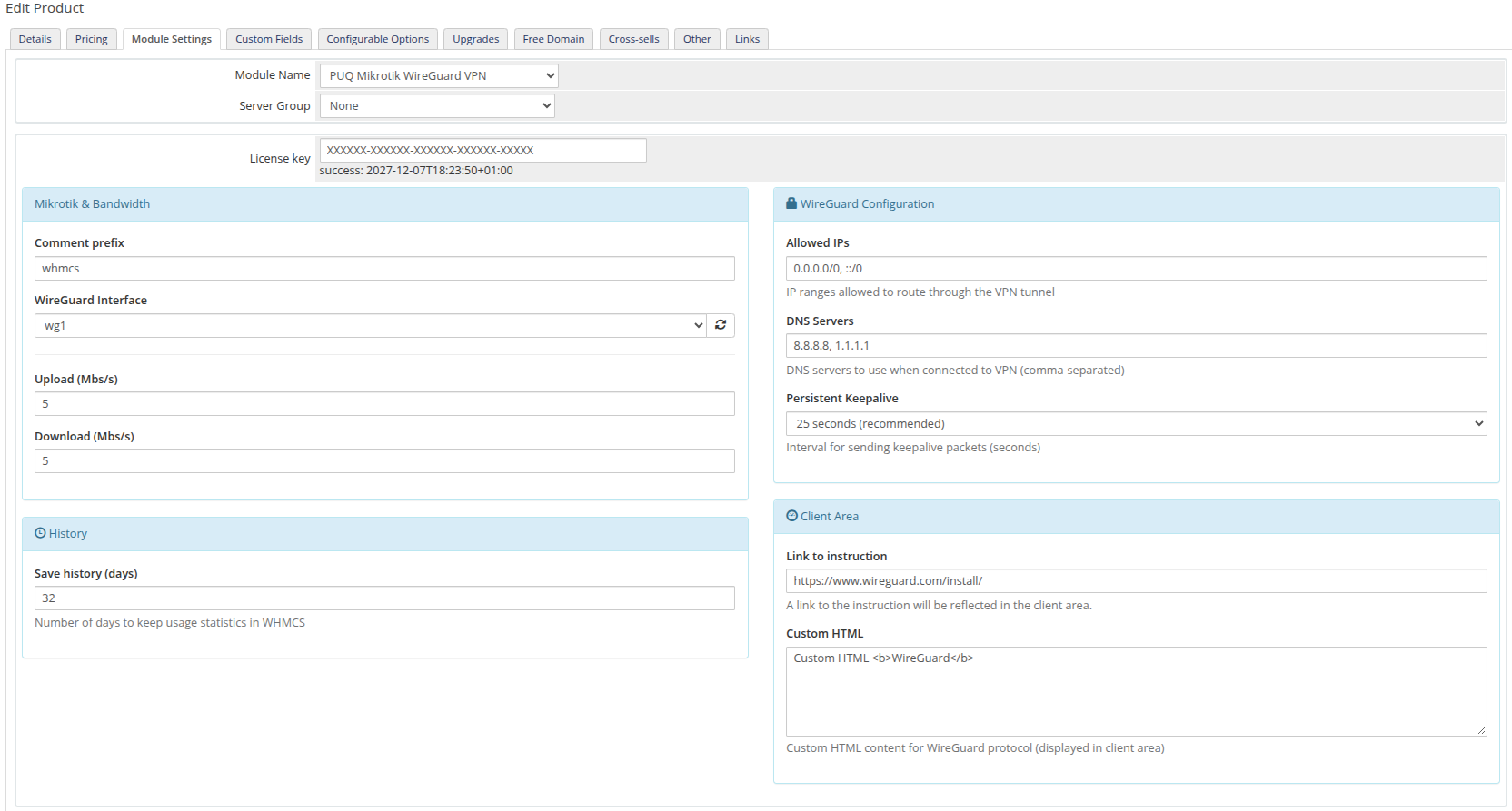Screen dimensions: 1512x811
Task: Click the History panel heading text
Action: point(68,533)
